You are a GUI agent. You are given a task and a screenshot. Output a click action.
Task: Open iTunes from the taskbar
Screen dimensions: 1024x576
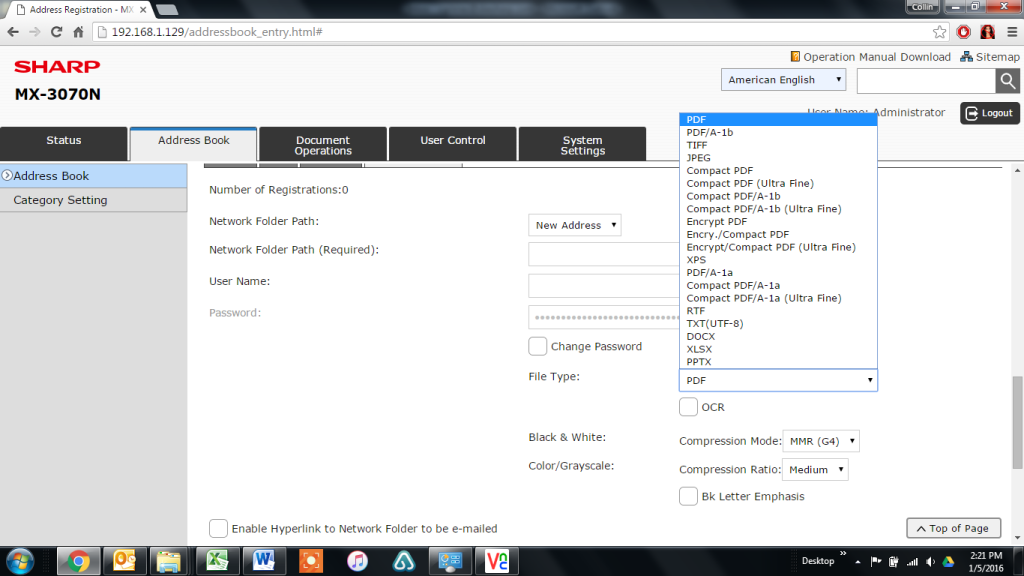click(x=357, y=561)
